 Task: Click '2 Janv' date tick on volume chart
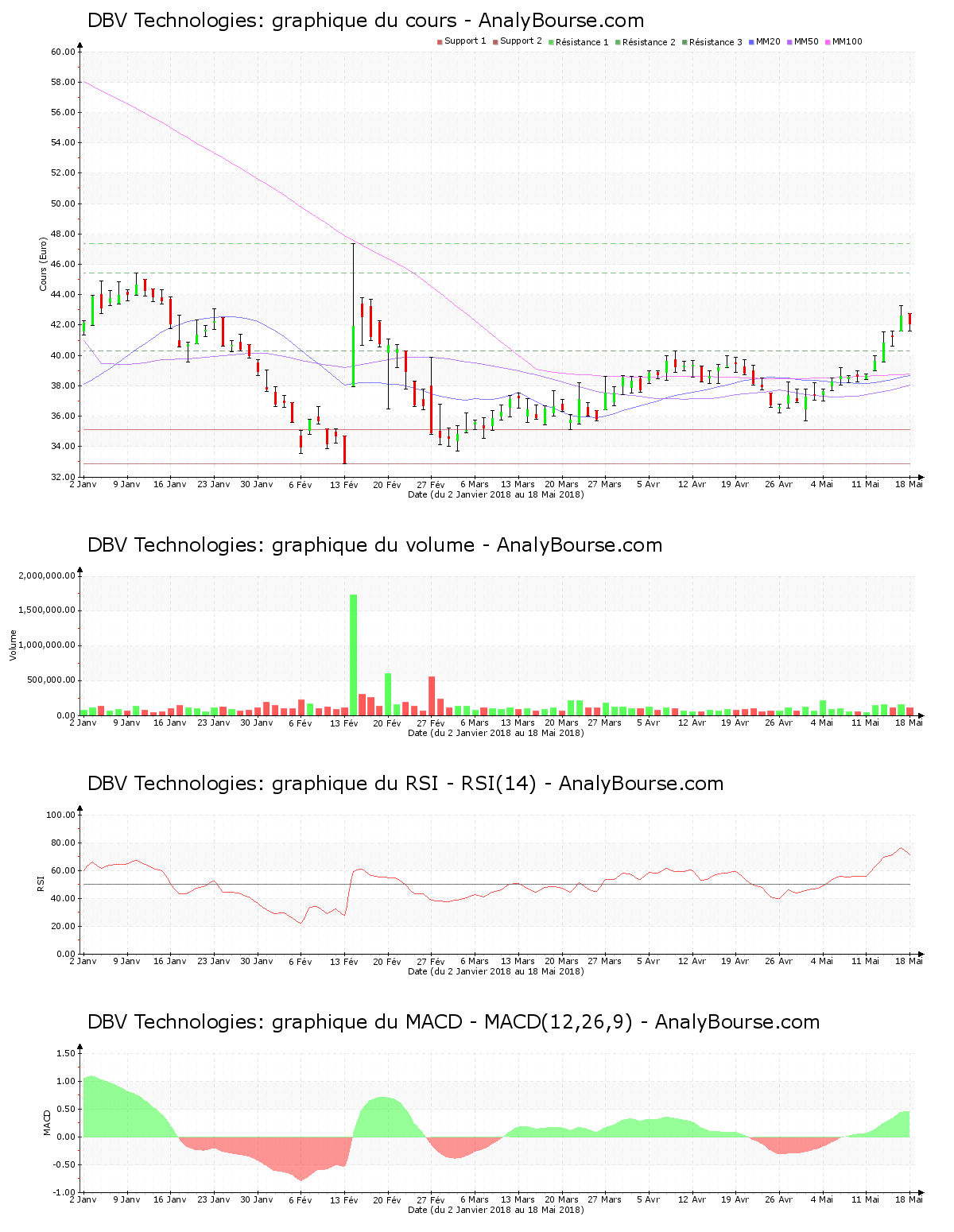[x=83, y=723]
